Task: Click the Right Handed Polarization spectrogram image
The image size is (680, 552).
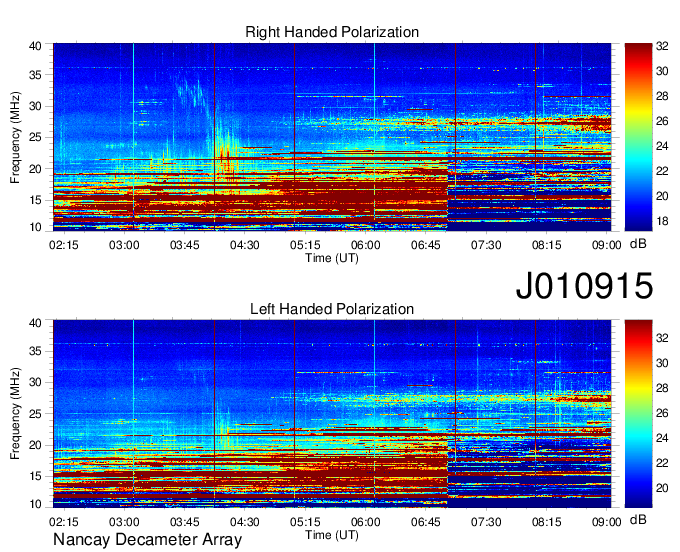Action: tap(332, 137)
